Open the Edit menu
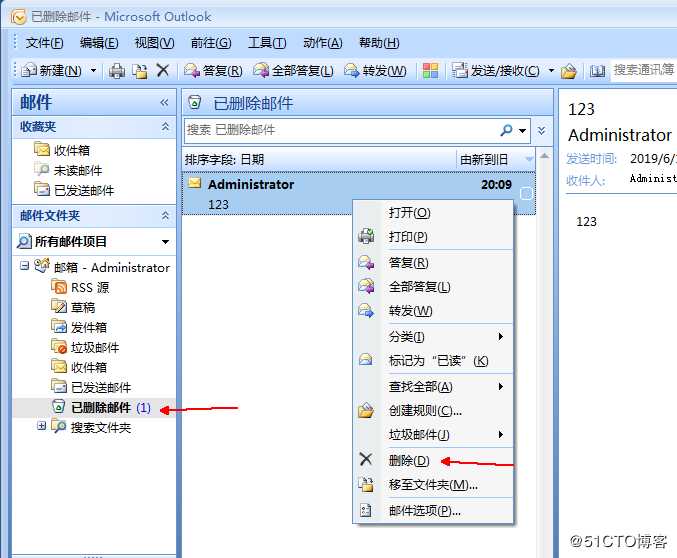Viewport: 677px width, 558px height. 99,43
